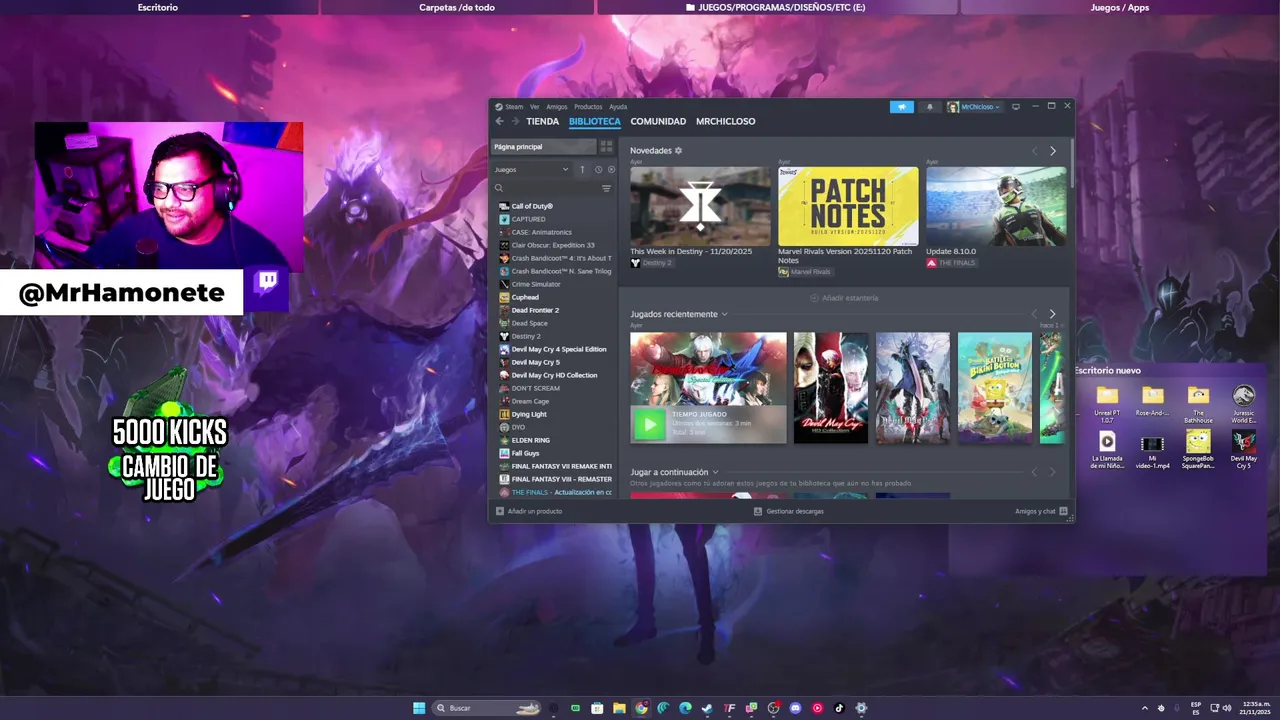The image size is (1280, 720).
Task: Open Novedades settings gear
Action: point(678,150)
